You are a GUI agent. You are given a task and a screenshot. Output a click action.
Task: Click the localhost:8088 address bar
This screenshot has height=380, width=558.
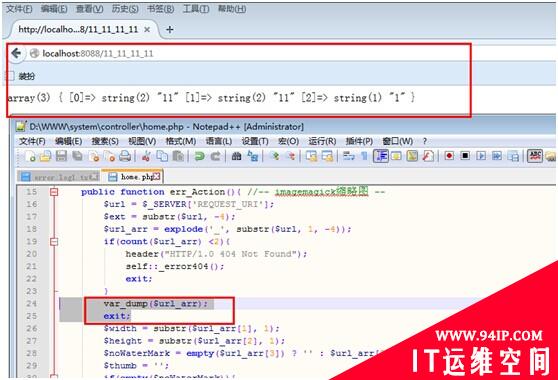(249, 54)
